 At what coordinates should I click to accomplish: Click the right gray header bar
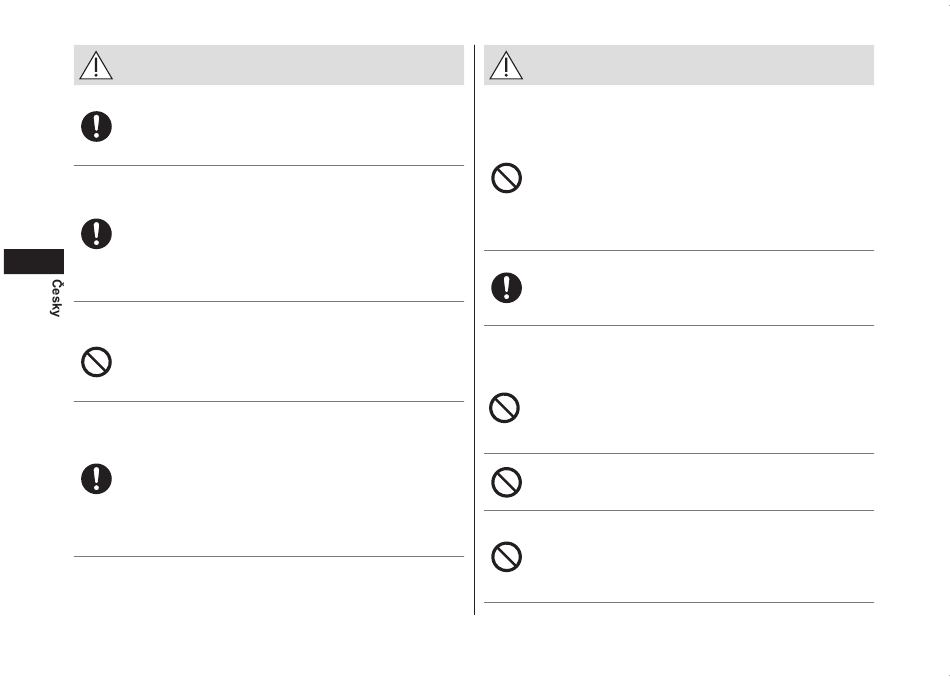[679, 65]
